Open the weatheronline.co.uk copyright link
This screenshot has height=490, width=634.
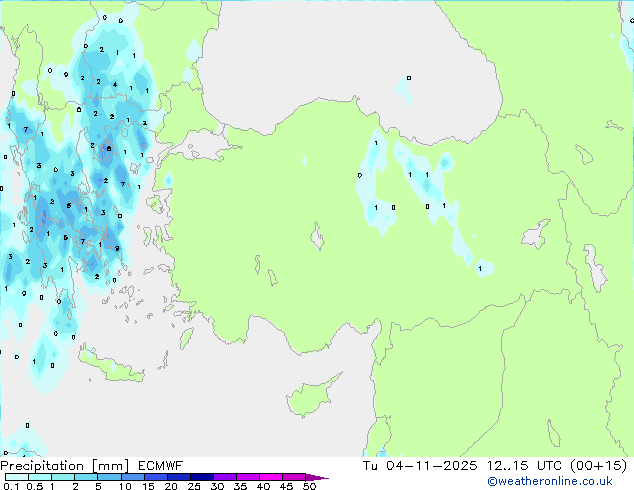549,481
